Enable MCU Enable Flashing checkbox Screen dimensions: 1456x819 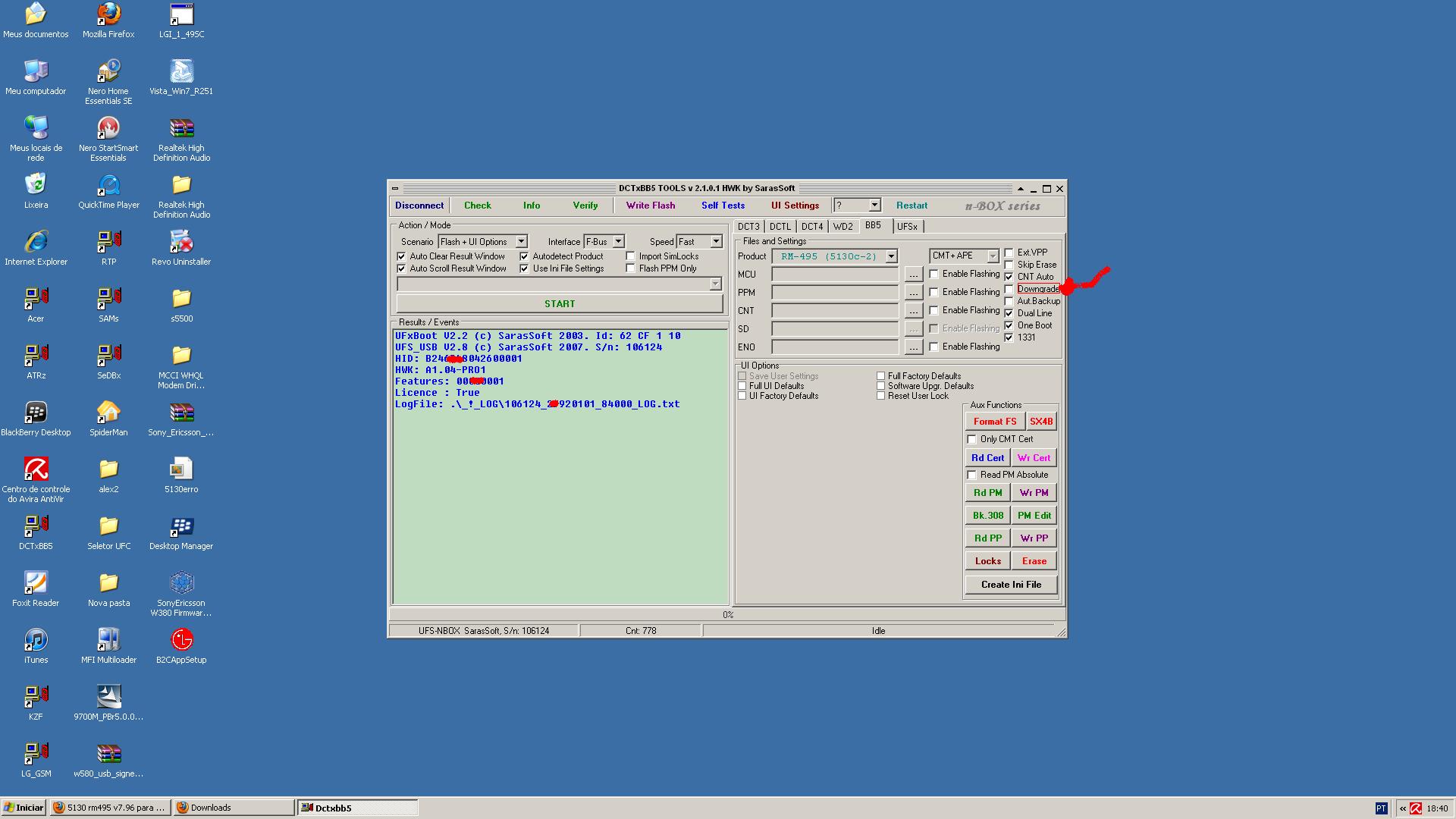point(934,274)
